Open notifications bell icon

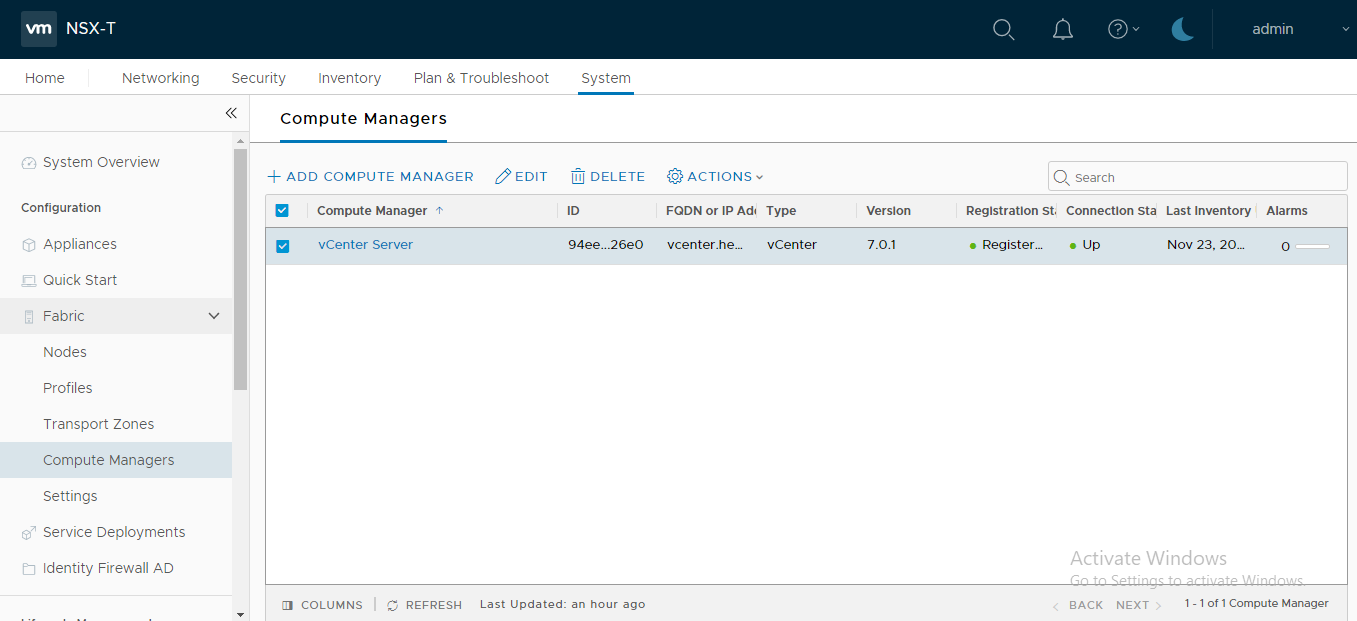tap(1063, 29)
